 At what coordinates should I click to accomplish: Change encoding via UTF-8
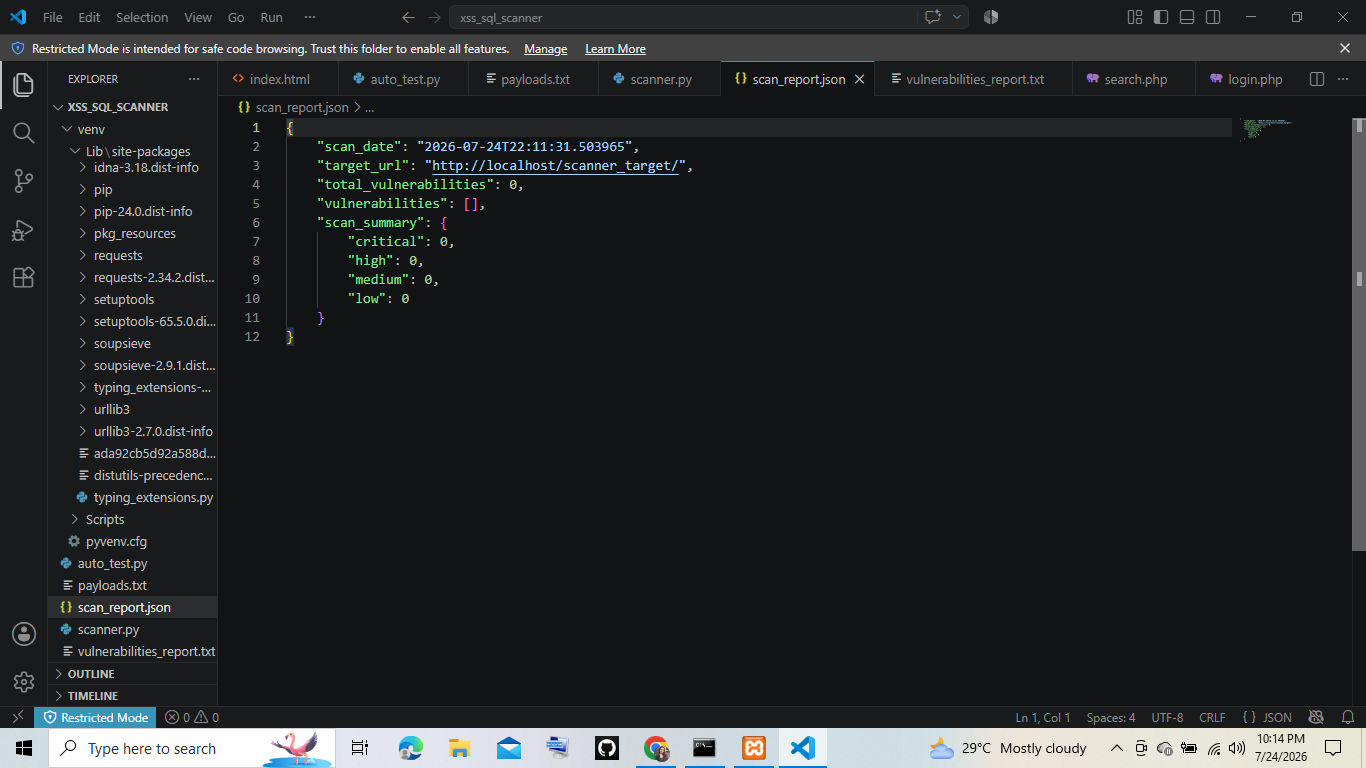point(1167,717)
